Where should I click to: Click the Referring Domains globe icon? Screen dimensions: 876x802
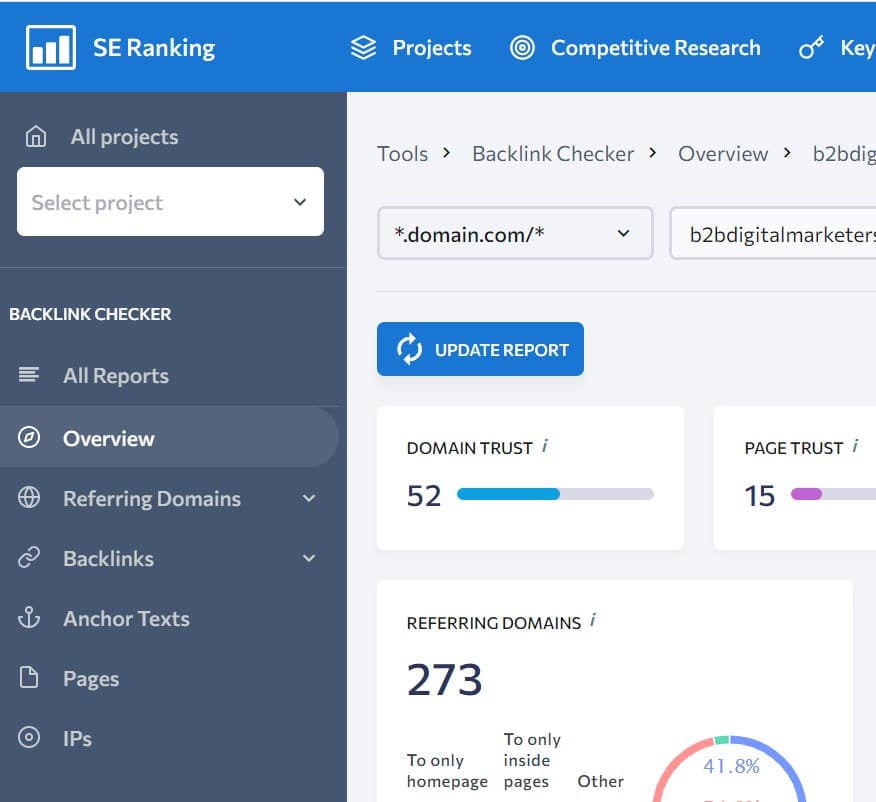(28, 497)
